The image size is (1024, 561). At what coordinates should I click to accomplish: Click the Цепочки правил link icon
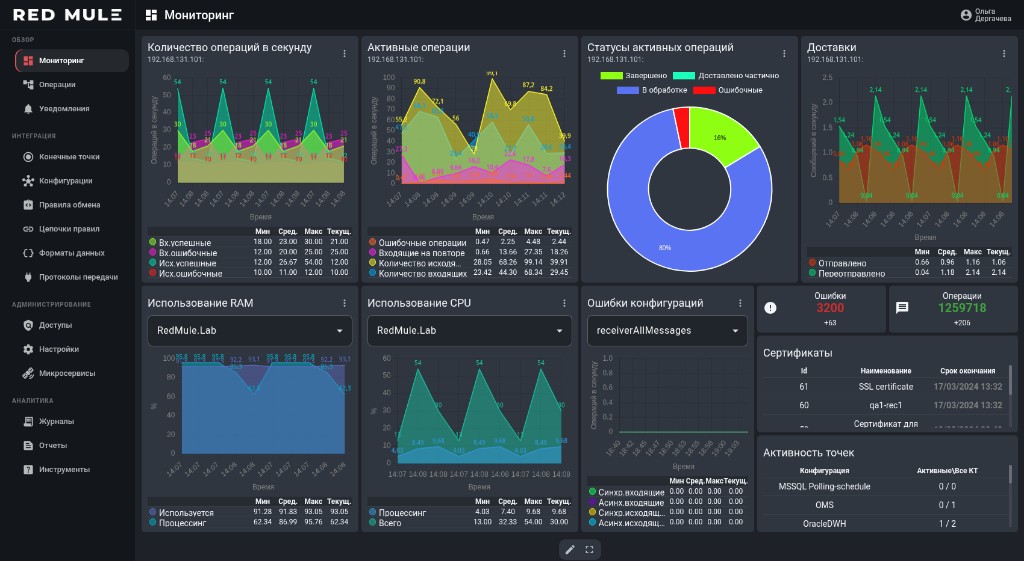[28, 229]
